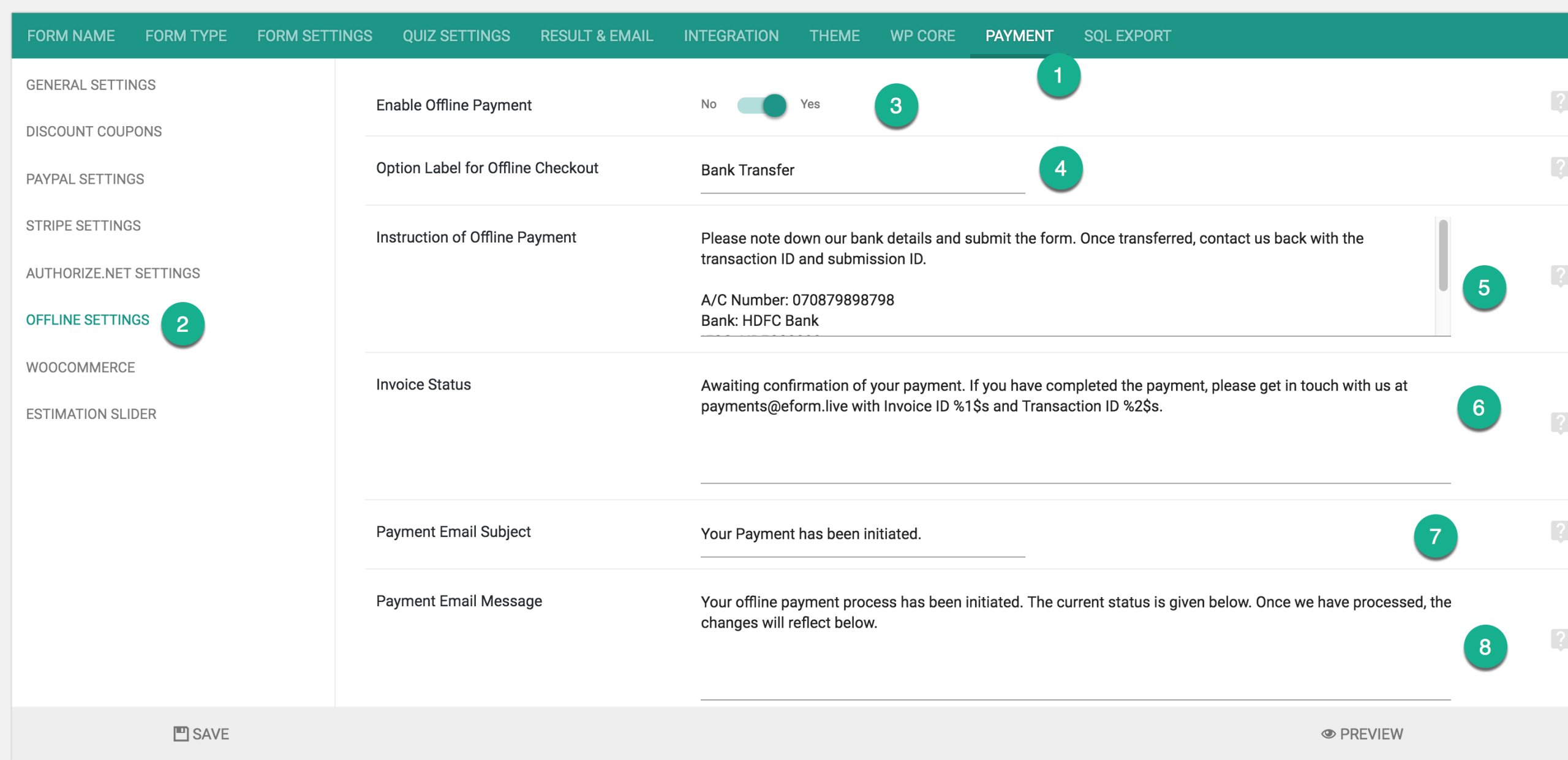Click help icon beside Enable Offline Payment
This screenshot has height=760, width=1568.
click(1559, 102)
